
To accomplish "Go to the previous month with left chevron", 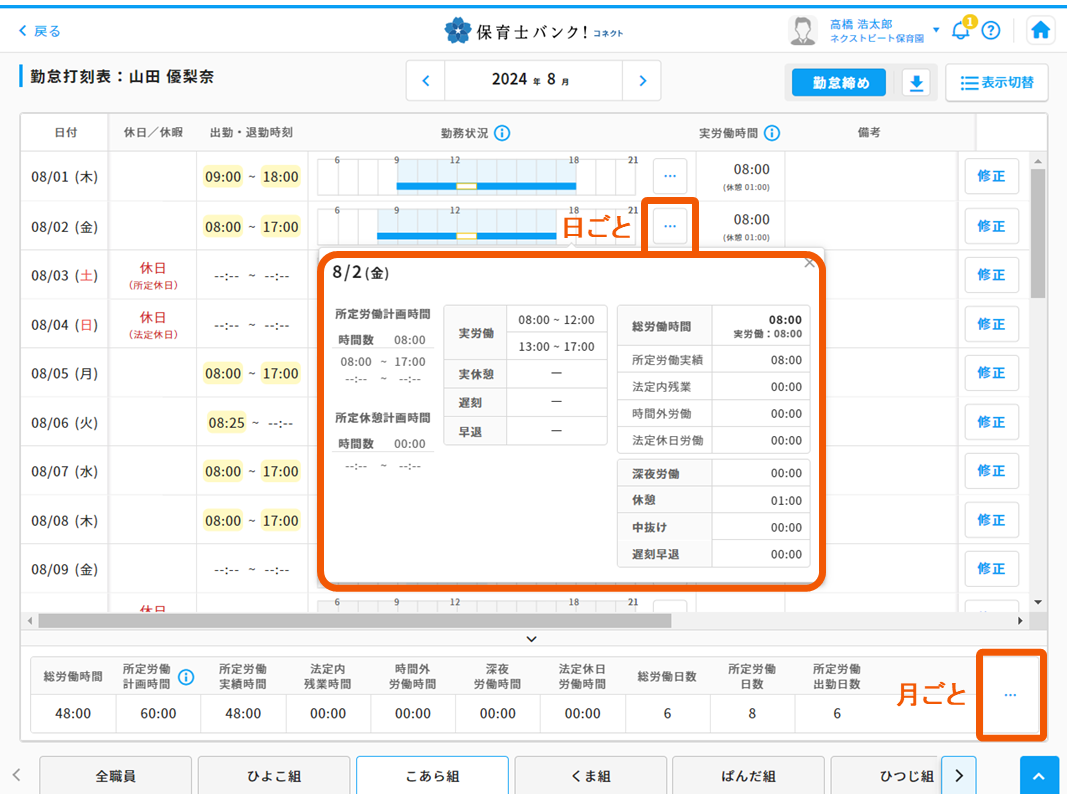I will pos(425,80).
